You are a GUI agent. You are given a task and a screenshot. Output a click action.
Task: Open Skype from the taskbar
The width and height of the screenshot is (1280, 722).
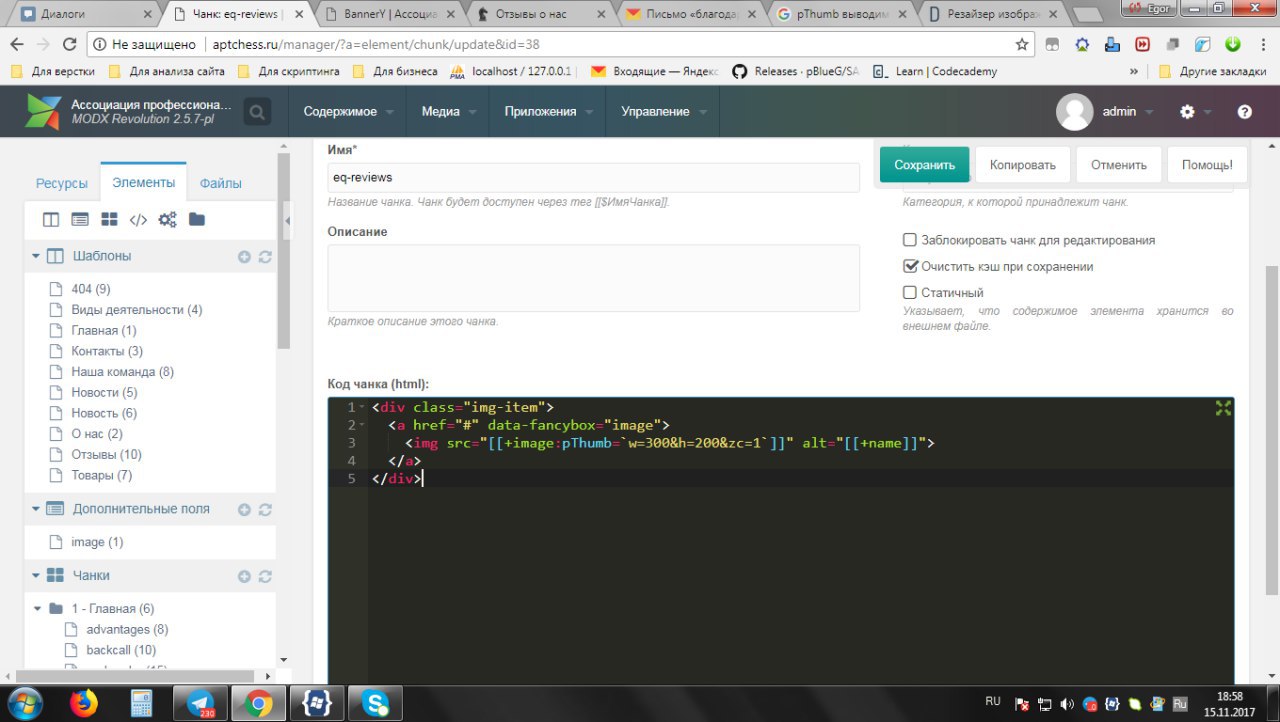click(377, 703)
